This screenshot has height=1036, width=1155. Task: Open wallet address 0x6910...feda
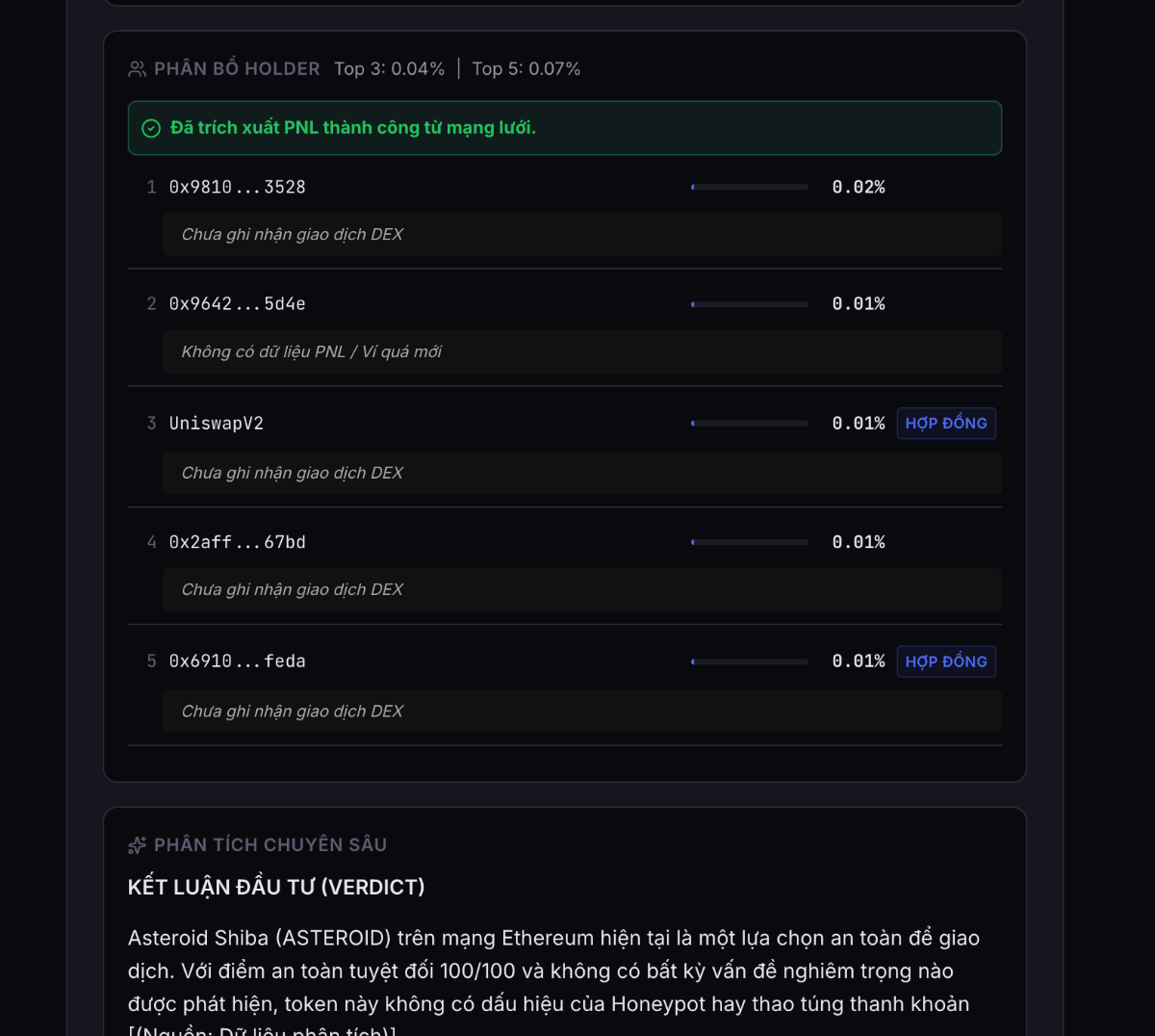pyautogui.click(x=237, y=661)
